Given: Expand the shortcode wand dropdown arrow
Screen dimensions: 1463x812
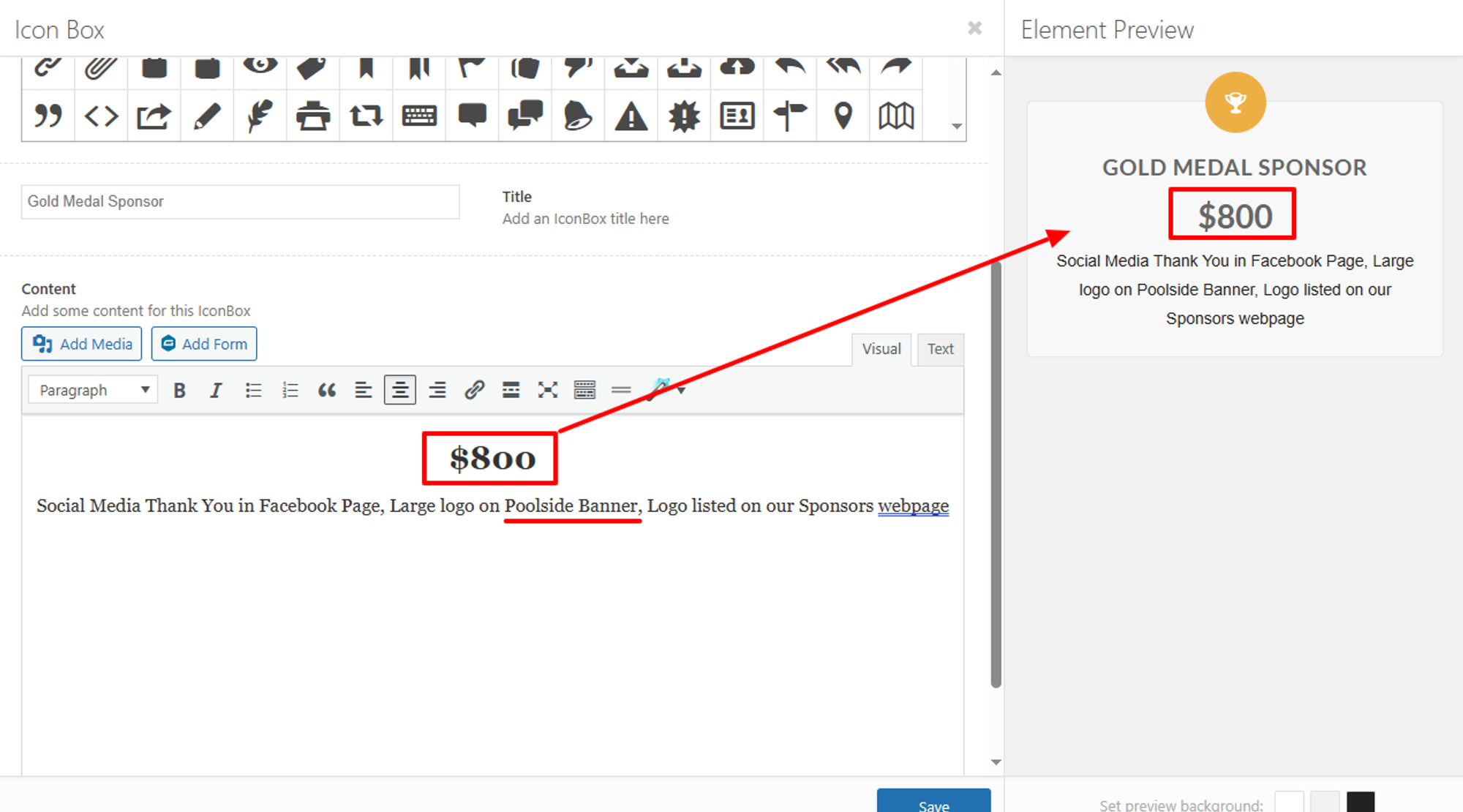Looking at the screenshot, I should (x=682, y=391).
